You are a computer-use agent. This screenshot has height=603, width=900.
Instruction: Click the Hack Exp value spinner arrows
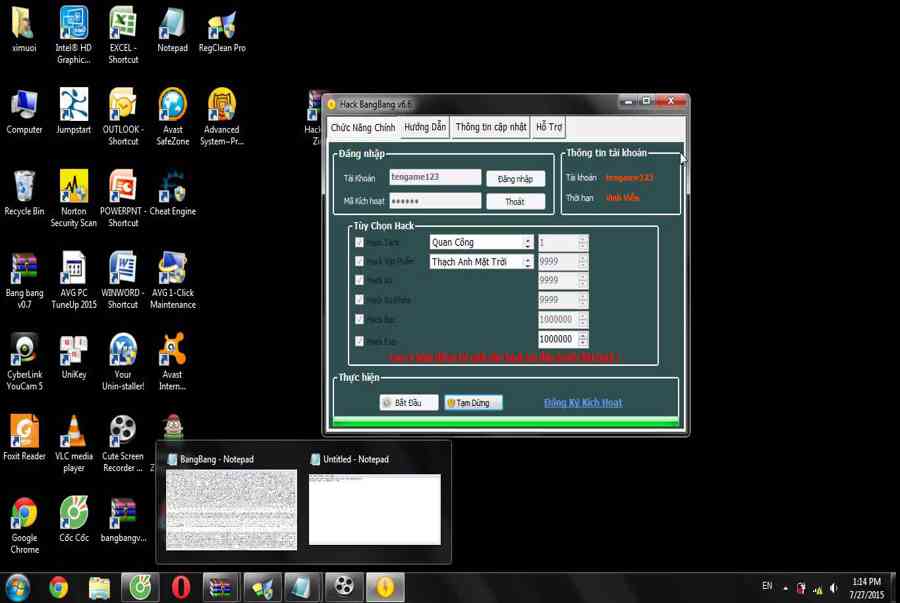pyautogui.click(x=583, y=340)
